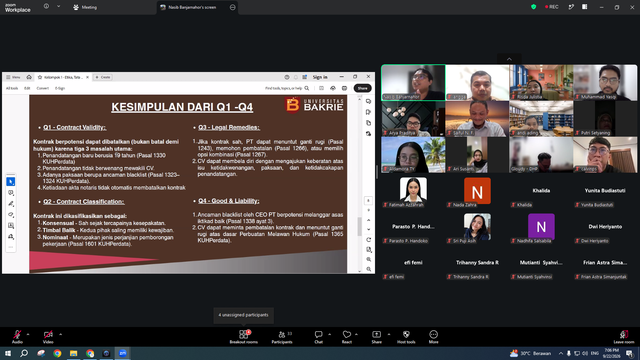
Task: Click the rotate page icon on Acrobat right rail
Action: click(x=369, y=240)
